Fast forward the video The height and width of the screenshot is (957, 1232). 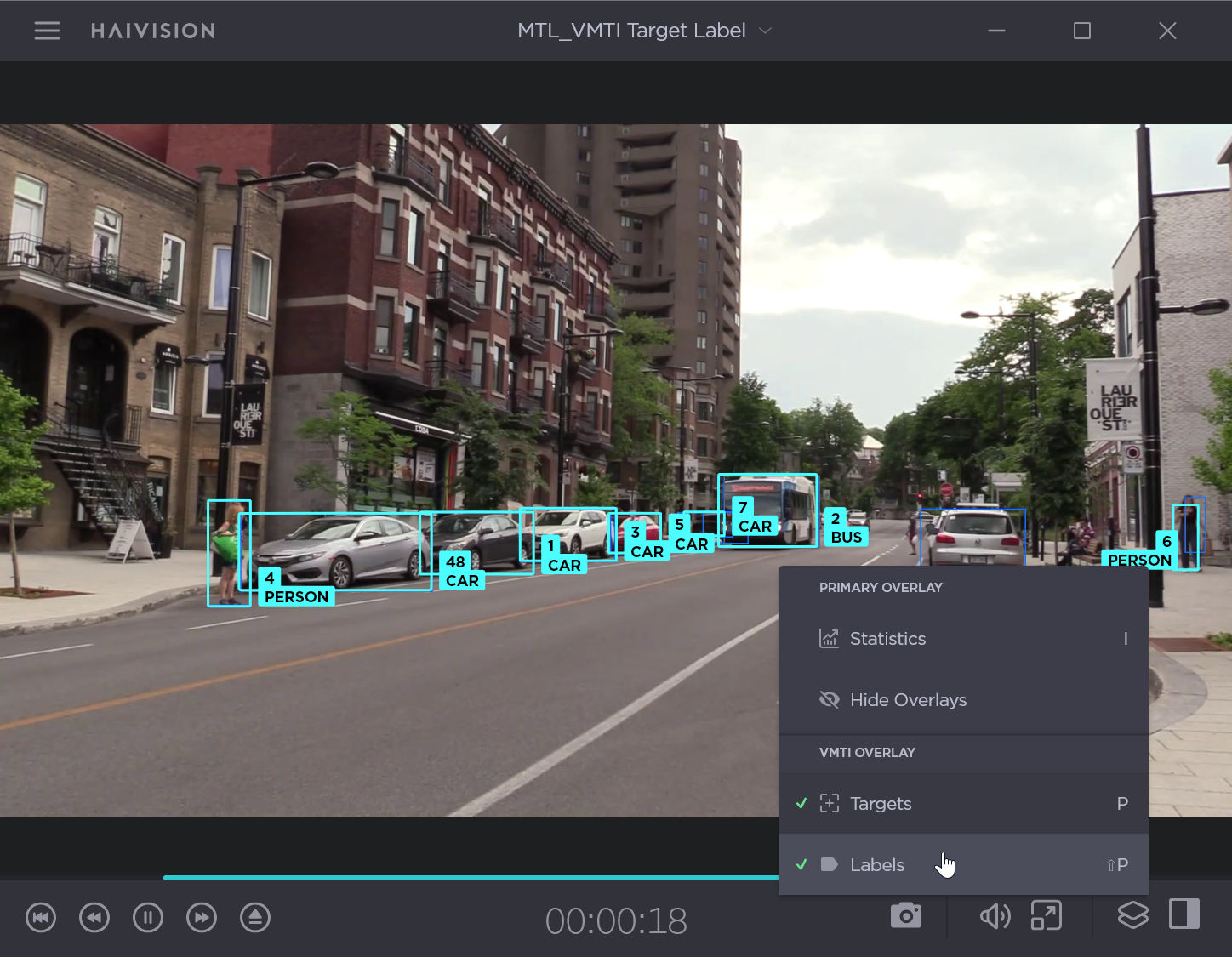click(202, 918)
